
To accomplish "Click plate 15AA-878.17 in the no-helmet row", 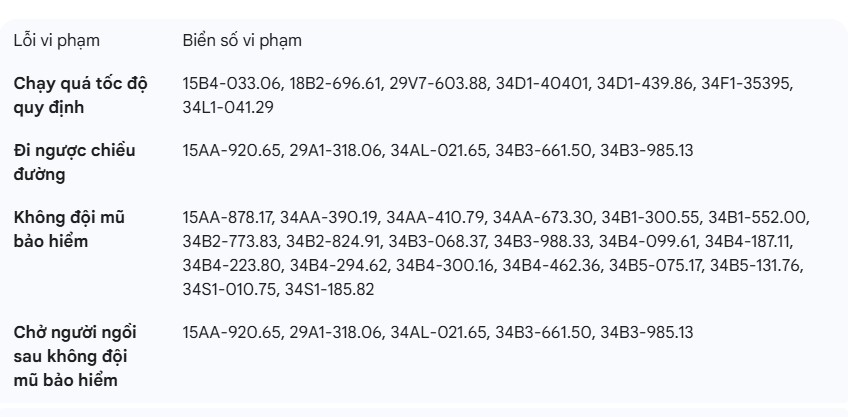I will coord(227,217).
